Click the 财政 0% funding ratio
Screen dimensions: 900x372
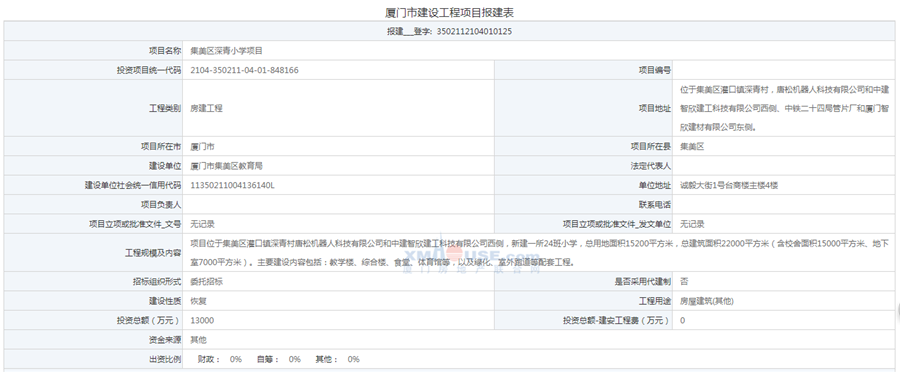tap(220, 359)
